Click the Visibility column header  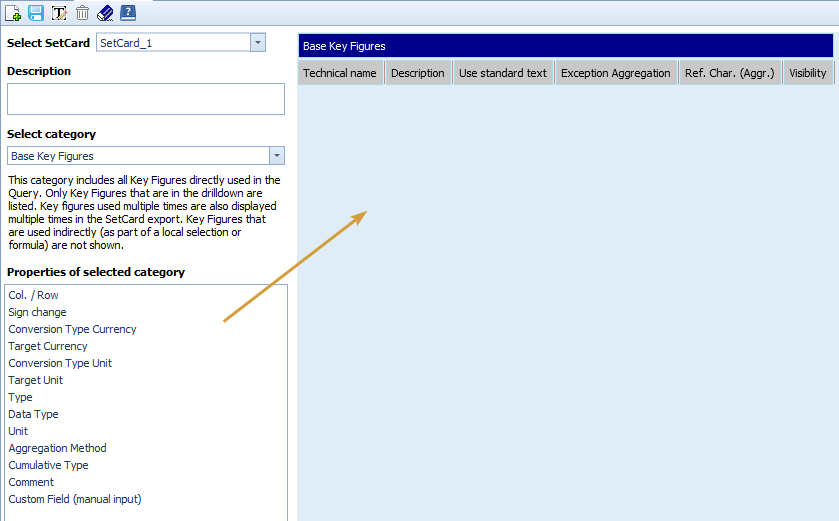[807, 73]
